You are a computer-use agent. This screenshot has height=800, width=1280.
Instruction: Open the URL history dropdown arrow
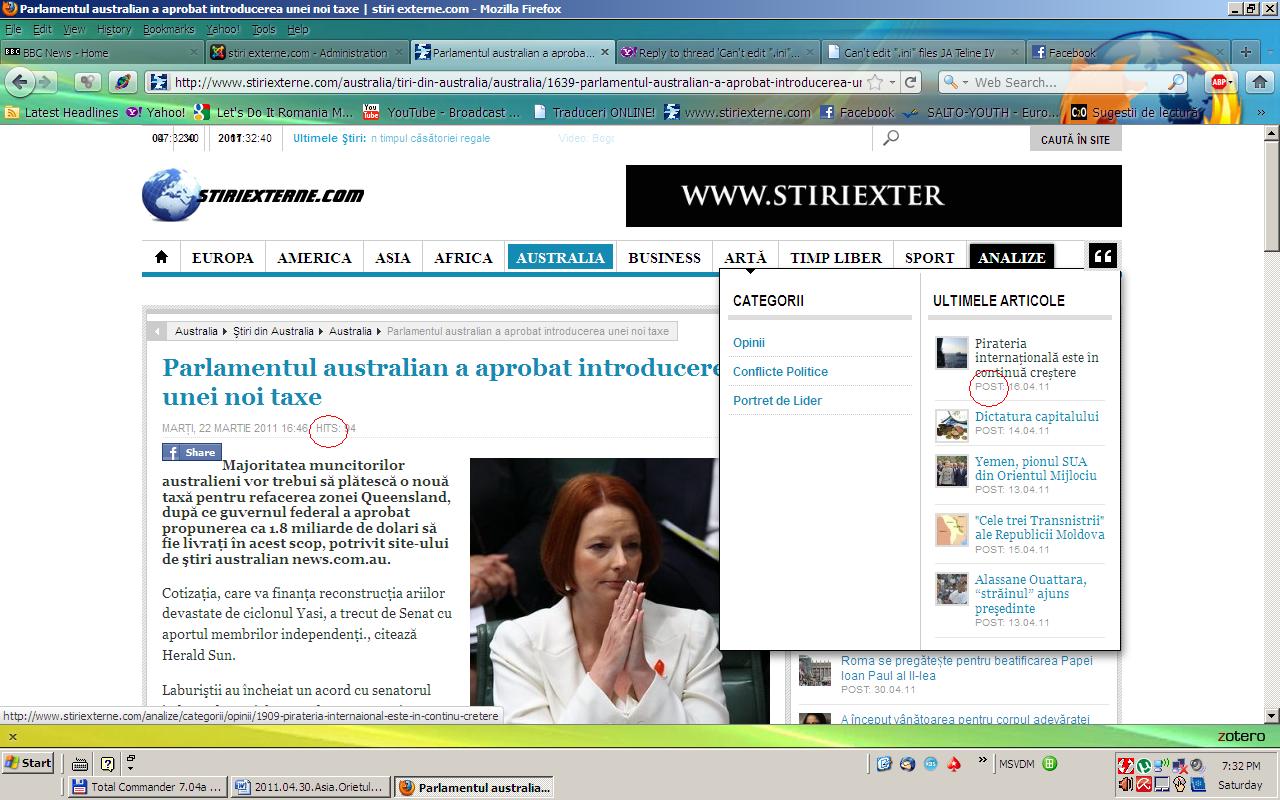tap(894, 82)
